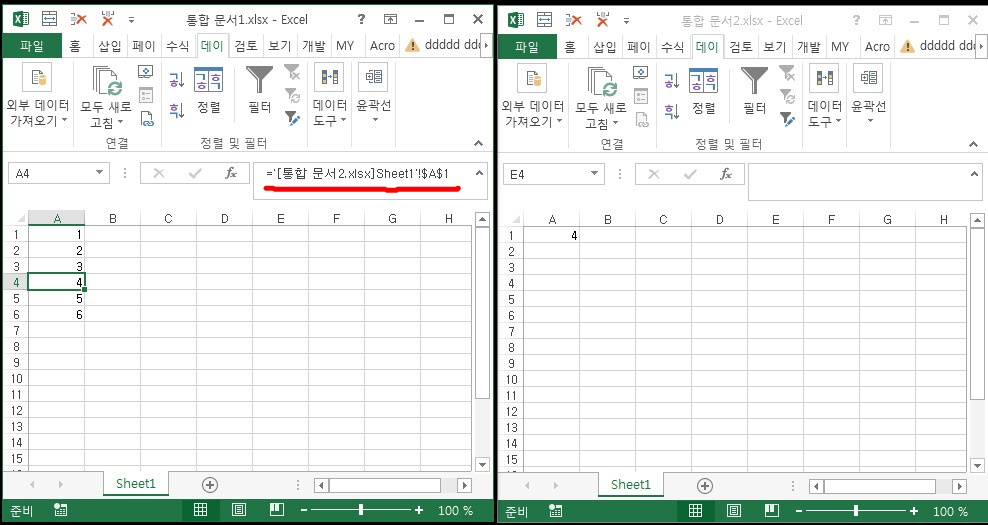Click Get External Data icon in 통합 문서1 window

(x=37, y=78)
